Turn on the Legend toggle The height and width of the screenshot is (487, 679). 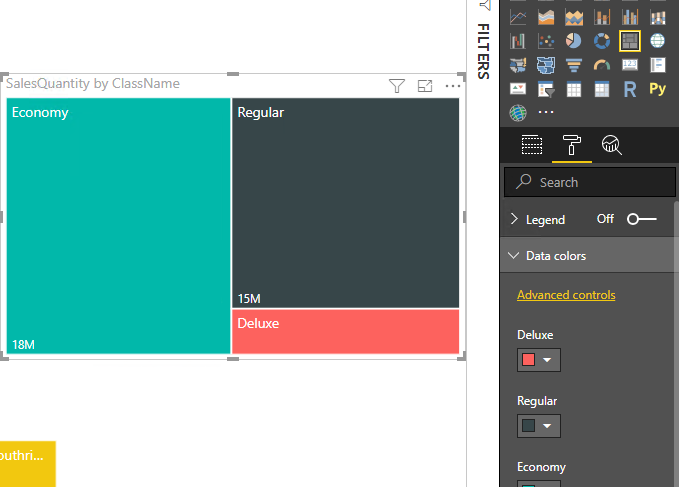tap(642, 219)
